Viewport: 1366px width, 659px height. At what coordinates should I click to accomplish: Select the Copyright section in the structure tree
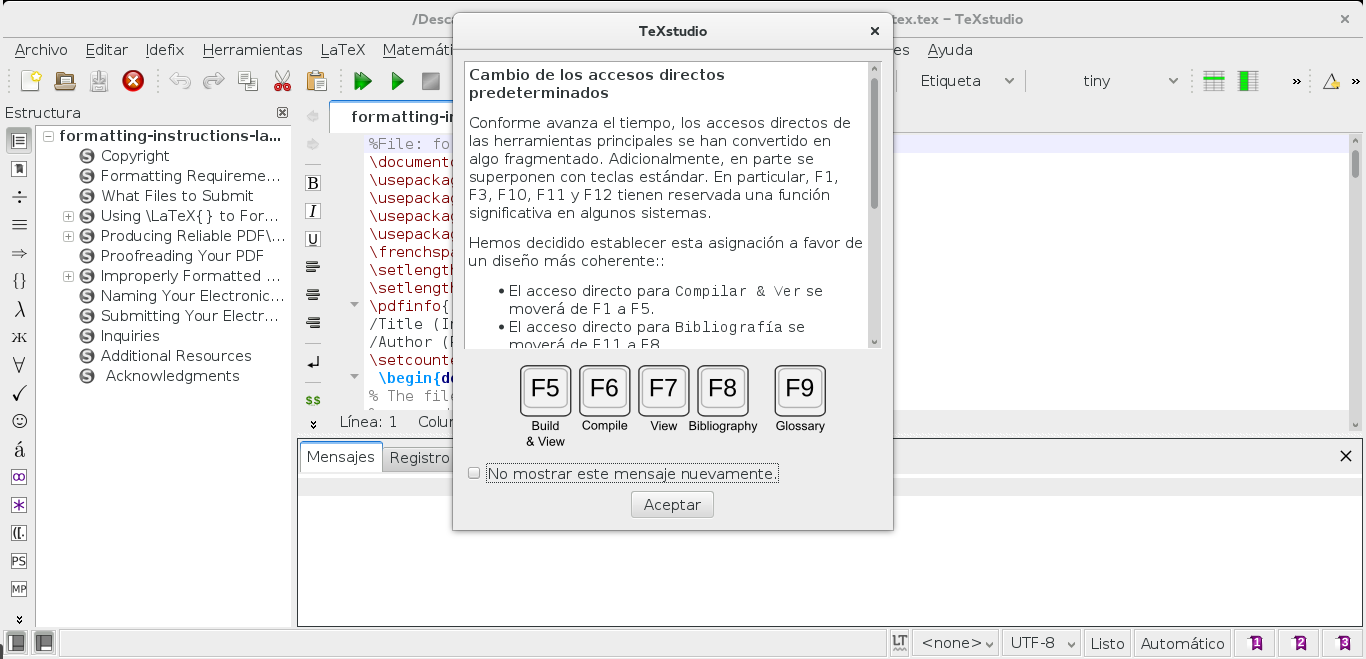(135, 156)
